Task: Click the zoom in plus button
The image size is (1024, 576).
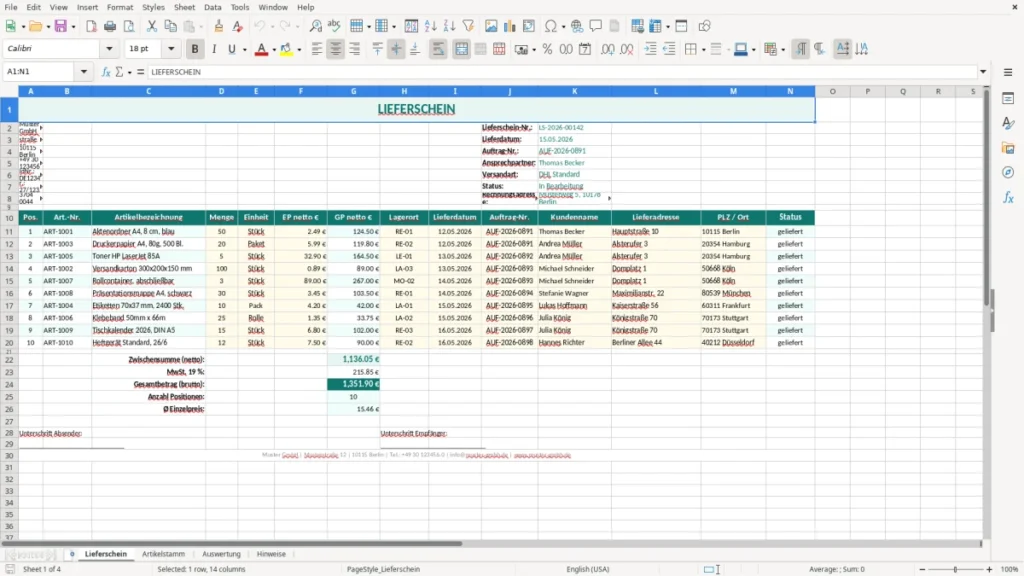Action: [x=989, y=569]
